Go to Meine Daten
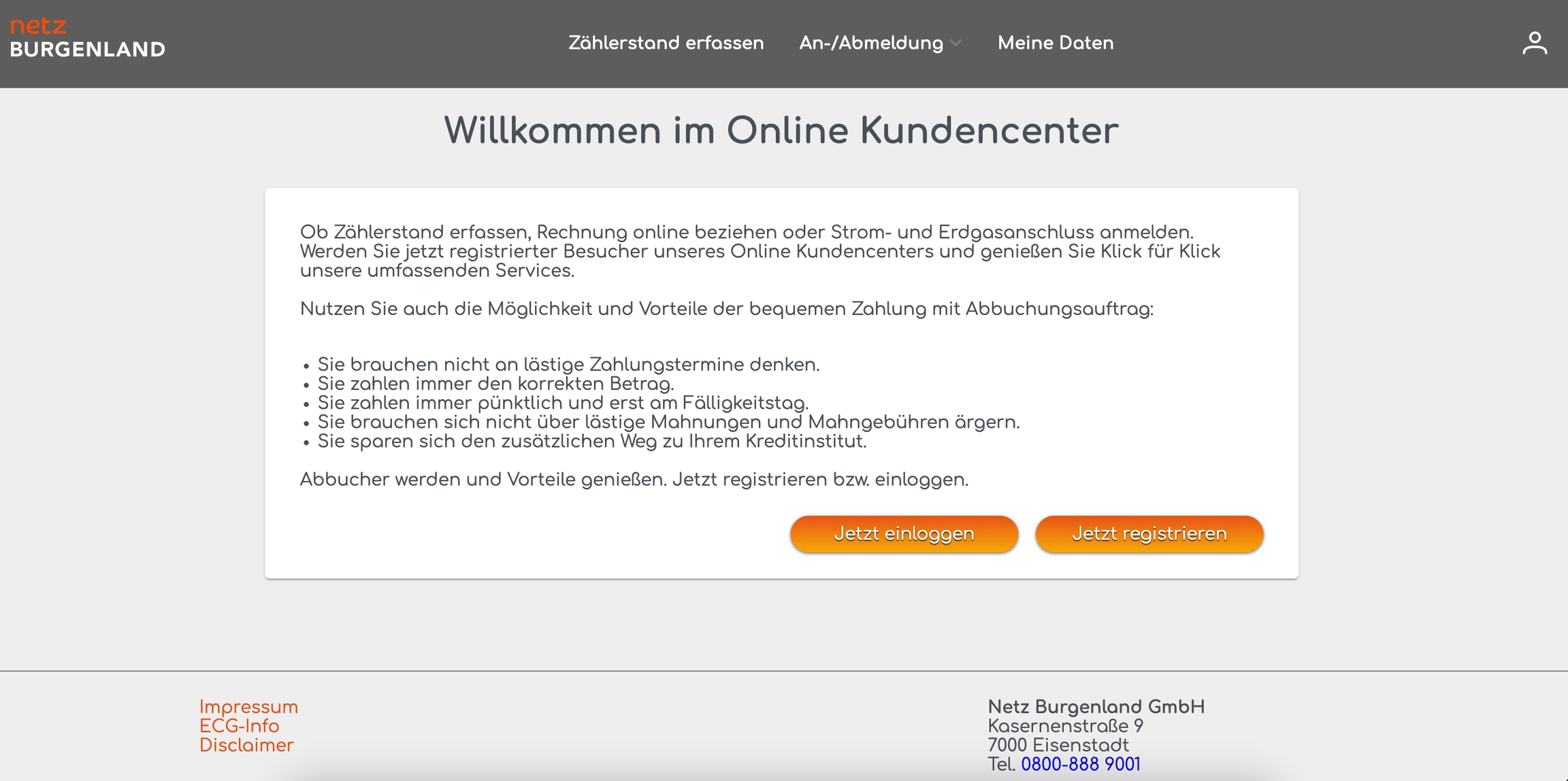The image size is (1568, 781). pos(1055,43)
